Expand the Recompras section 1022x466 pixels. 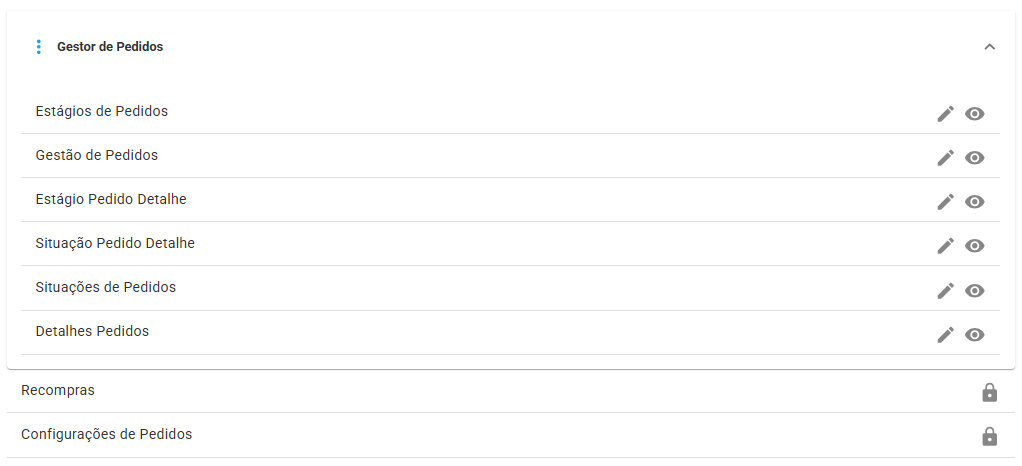click(510, 391)
